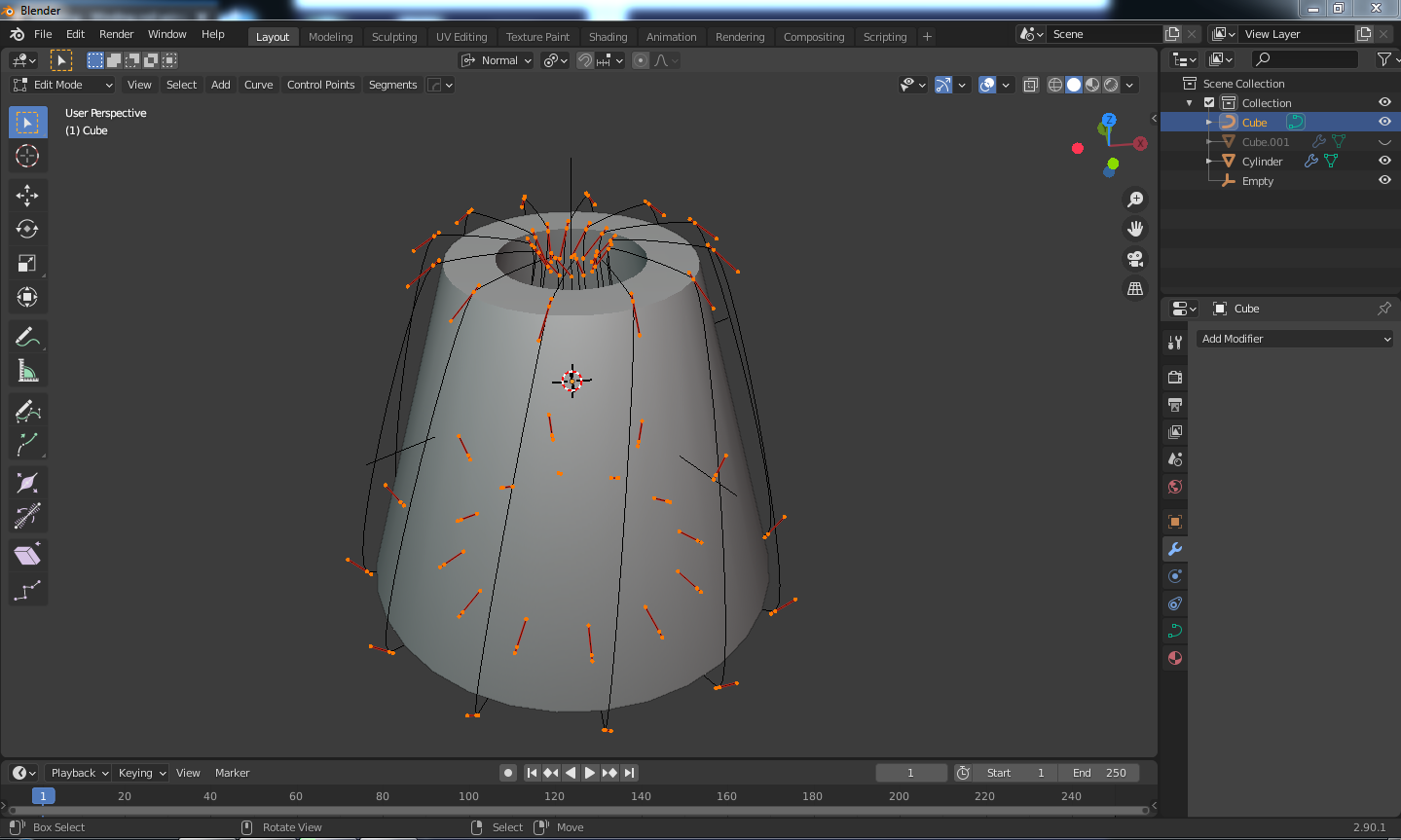Viewport: 1401px width, 840px height.
Task: Select the Tilt tool
Action: pyautogui.click(x=27, y=516)
